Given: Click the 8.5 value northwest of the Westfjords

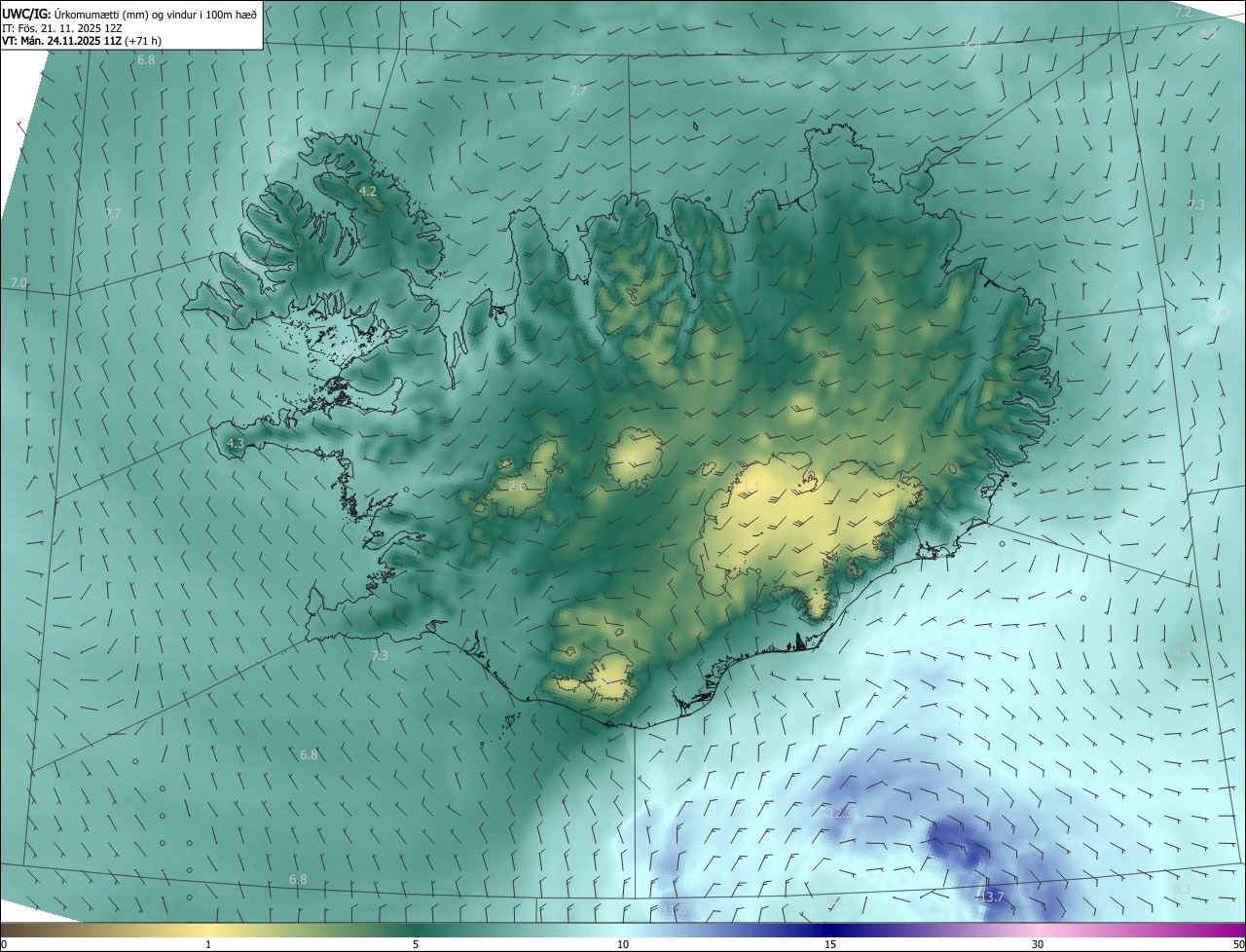Looking at the screenshot, I should point(280,152).
